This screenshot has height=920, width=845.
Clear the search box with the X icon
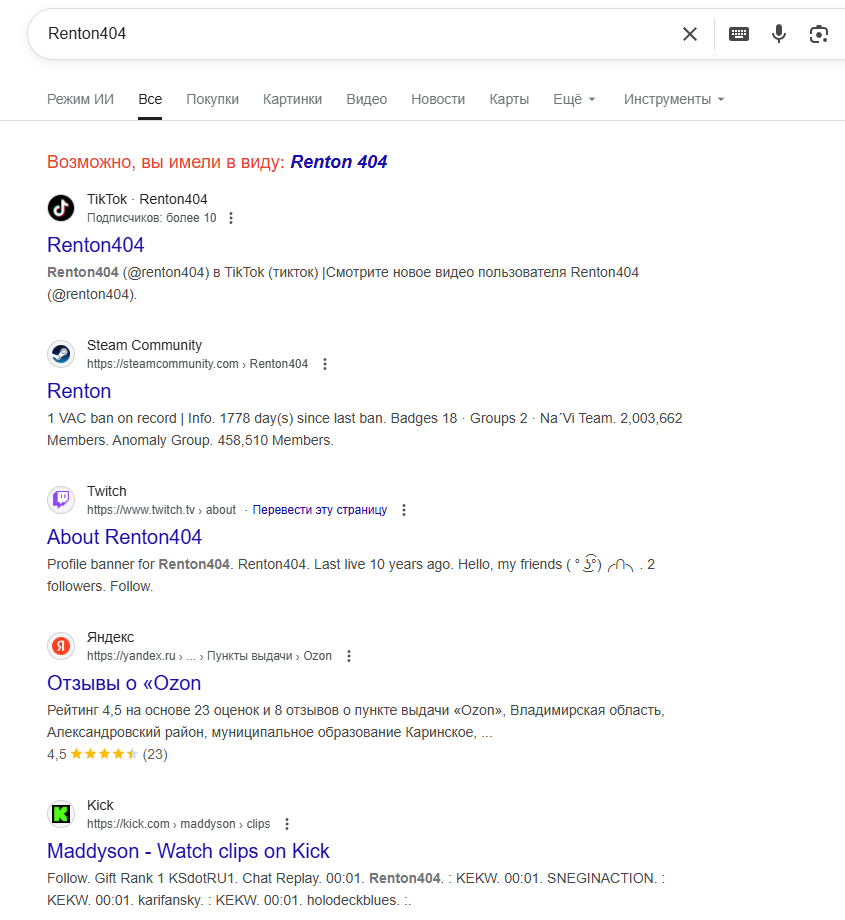pos(690,34)
